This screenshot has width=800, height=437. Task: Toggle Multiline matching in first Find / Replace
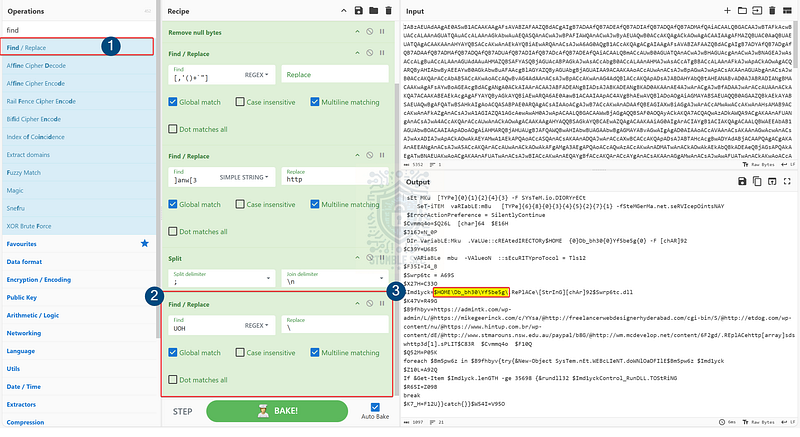point(315,102)
